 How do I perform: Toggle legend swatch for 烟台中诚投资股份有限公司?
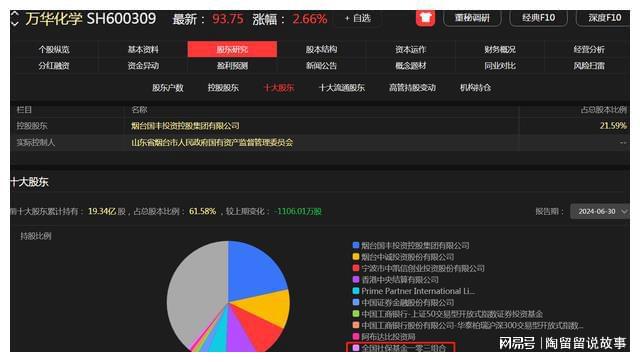click(x=356, y=257)
